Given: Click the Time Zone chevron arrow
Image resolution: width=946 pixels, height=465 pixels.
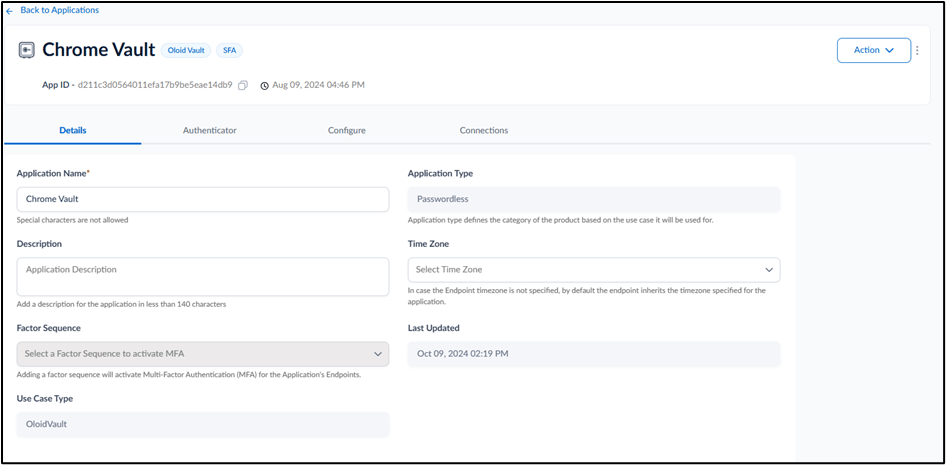Looking at the screenshot, I should click(x=769, y=270).
